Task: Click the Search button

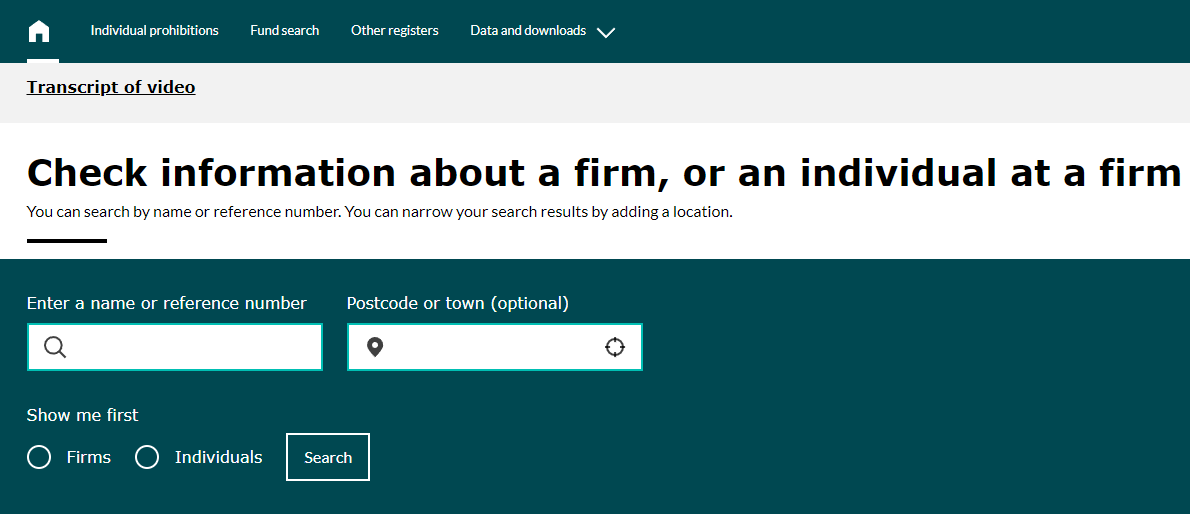Action: [328, 457]
